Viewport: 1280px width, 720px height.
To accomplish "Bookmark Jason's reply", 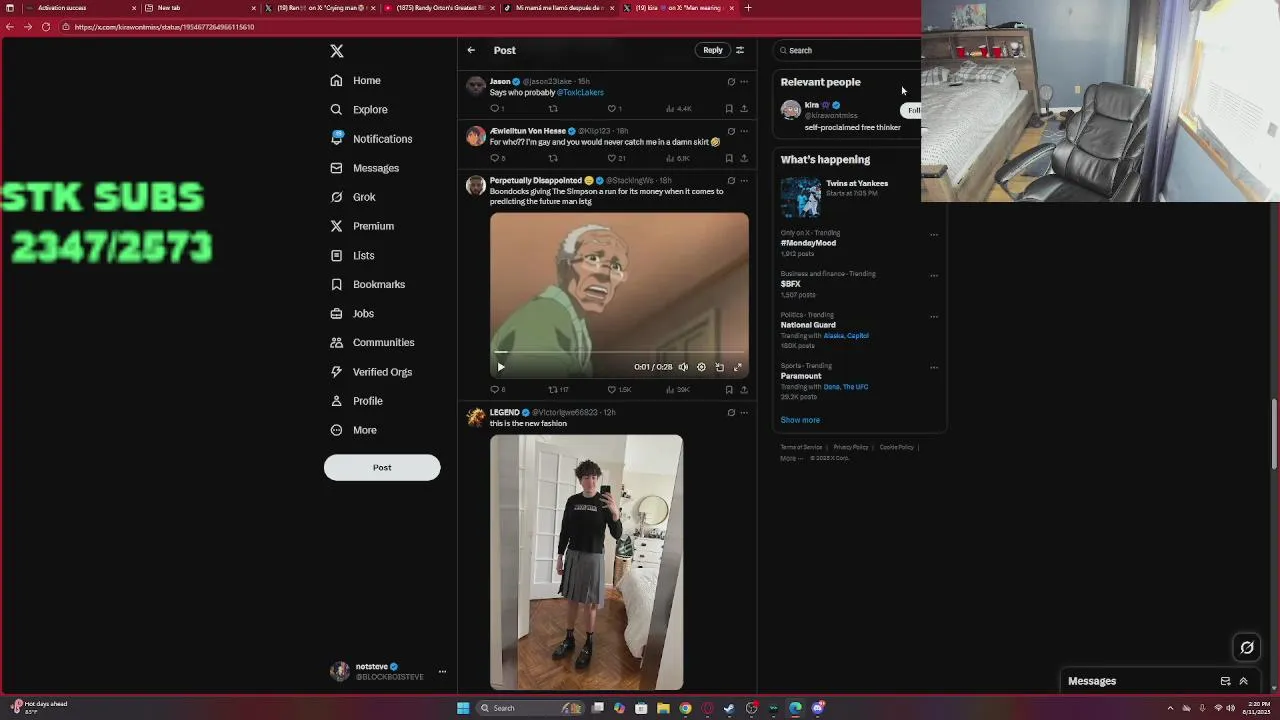I will pyautogui.click(x=729, y=108).
